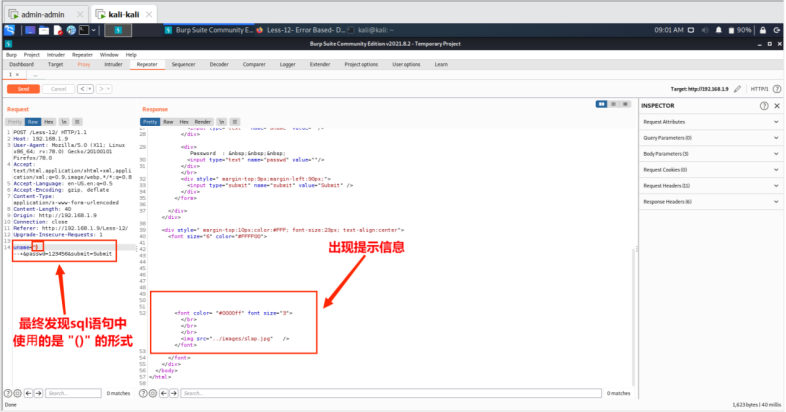
Task: Click the log out power icon in tray
Action: click(776, 30)
